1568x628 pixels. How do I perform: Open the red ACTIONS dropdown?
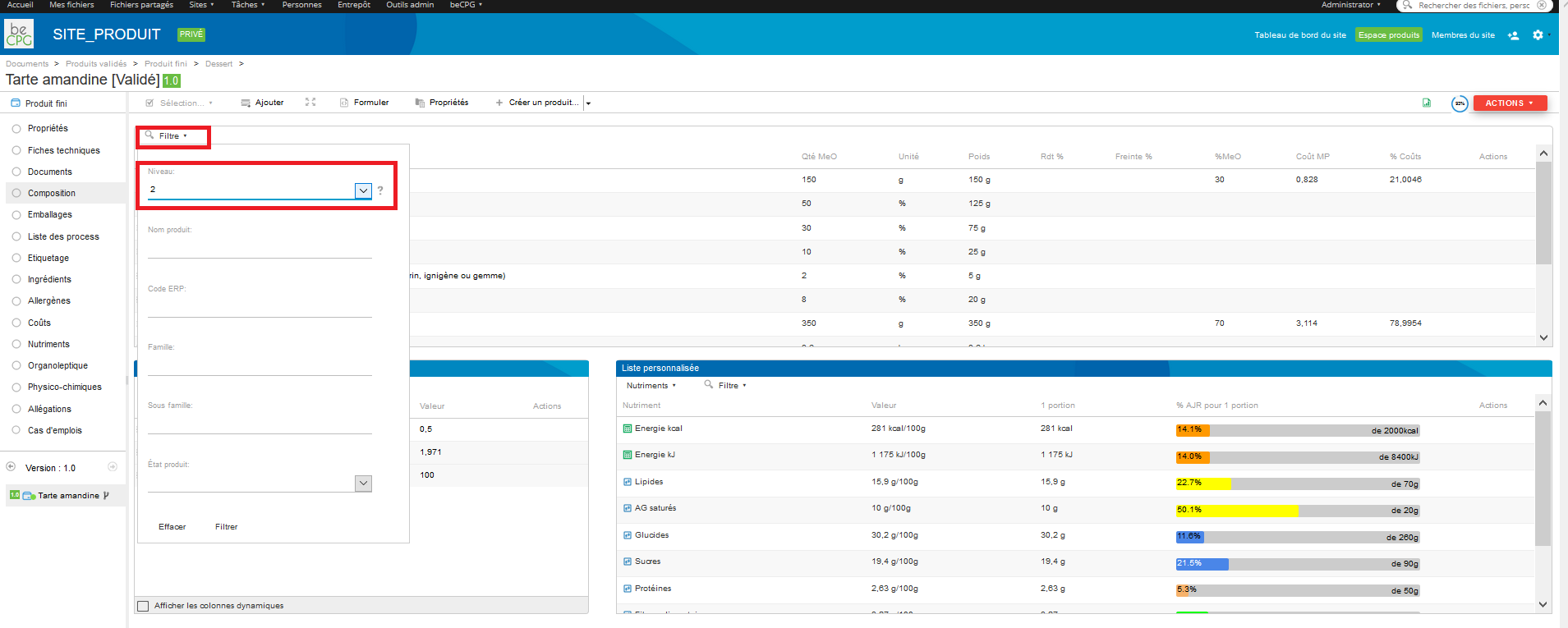(1510, 103)
